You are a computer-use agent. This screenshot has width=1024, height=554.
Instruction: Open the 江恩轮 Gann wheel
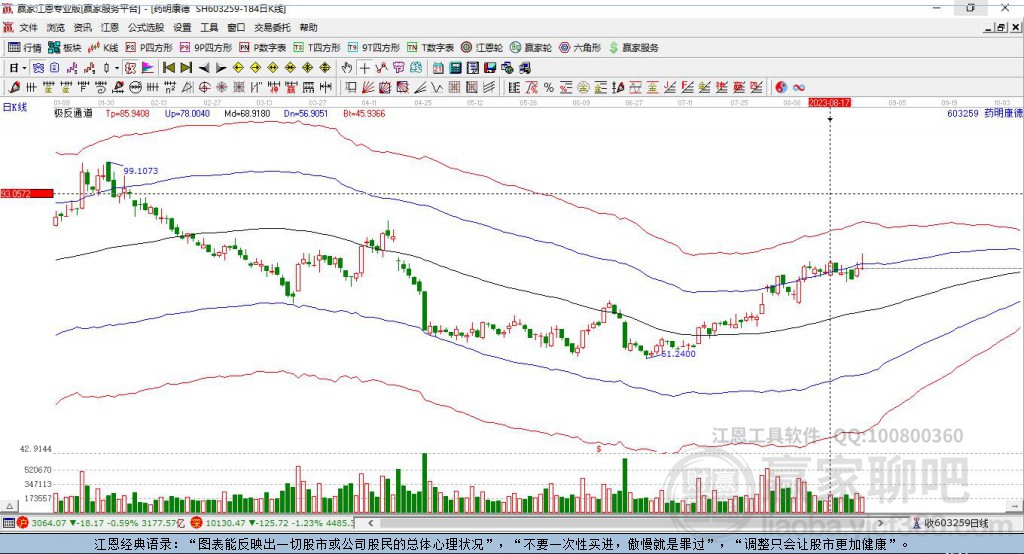[x=482, y=48]
